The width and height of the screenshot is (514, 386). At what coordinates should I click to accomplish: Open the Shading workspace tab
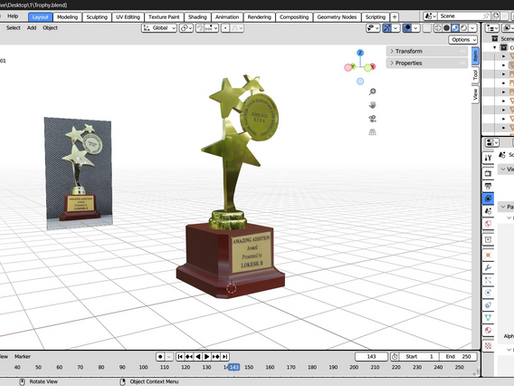tap(198, 17)
